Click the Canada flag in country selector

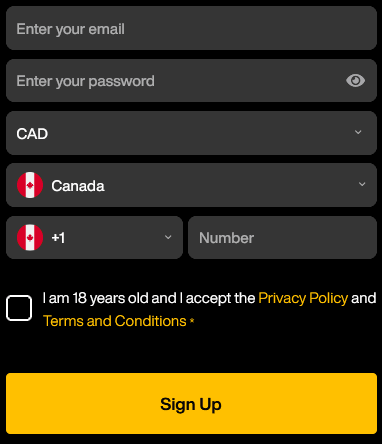[30, 185]
